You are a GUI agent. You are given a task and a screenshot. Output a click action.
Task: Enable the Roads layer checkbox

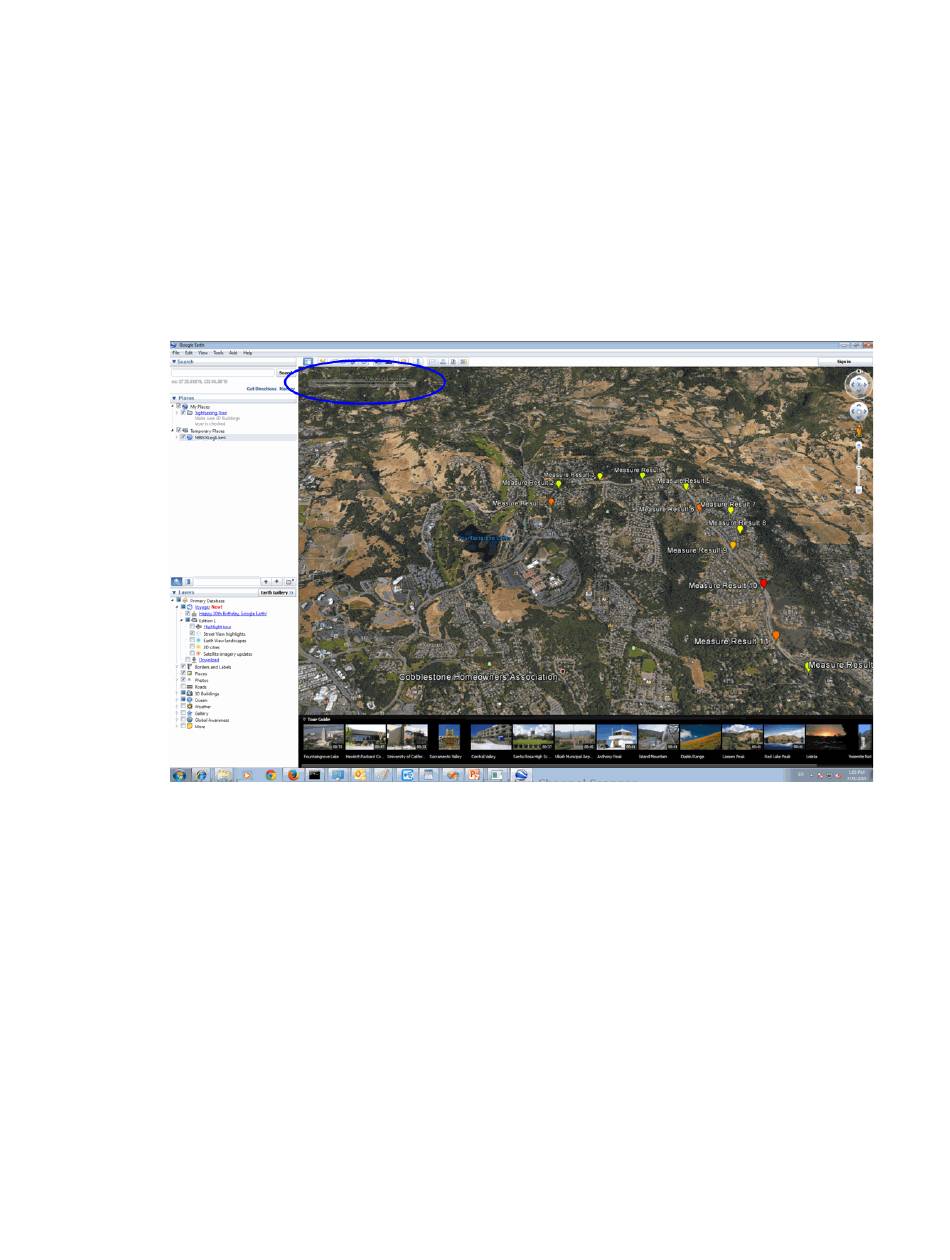coord(183,687)
